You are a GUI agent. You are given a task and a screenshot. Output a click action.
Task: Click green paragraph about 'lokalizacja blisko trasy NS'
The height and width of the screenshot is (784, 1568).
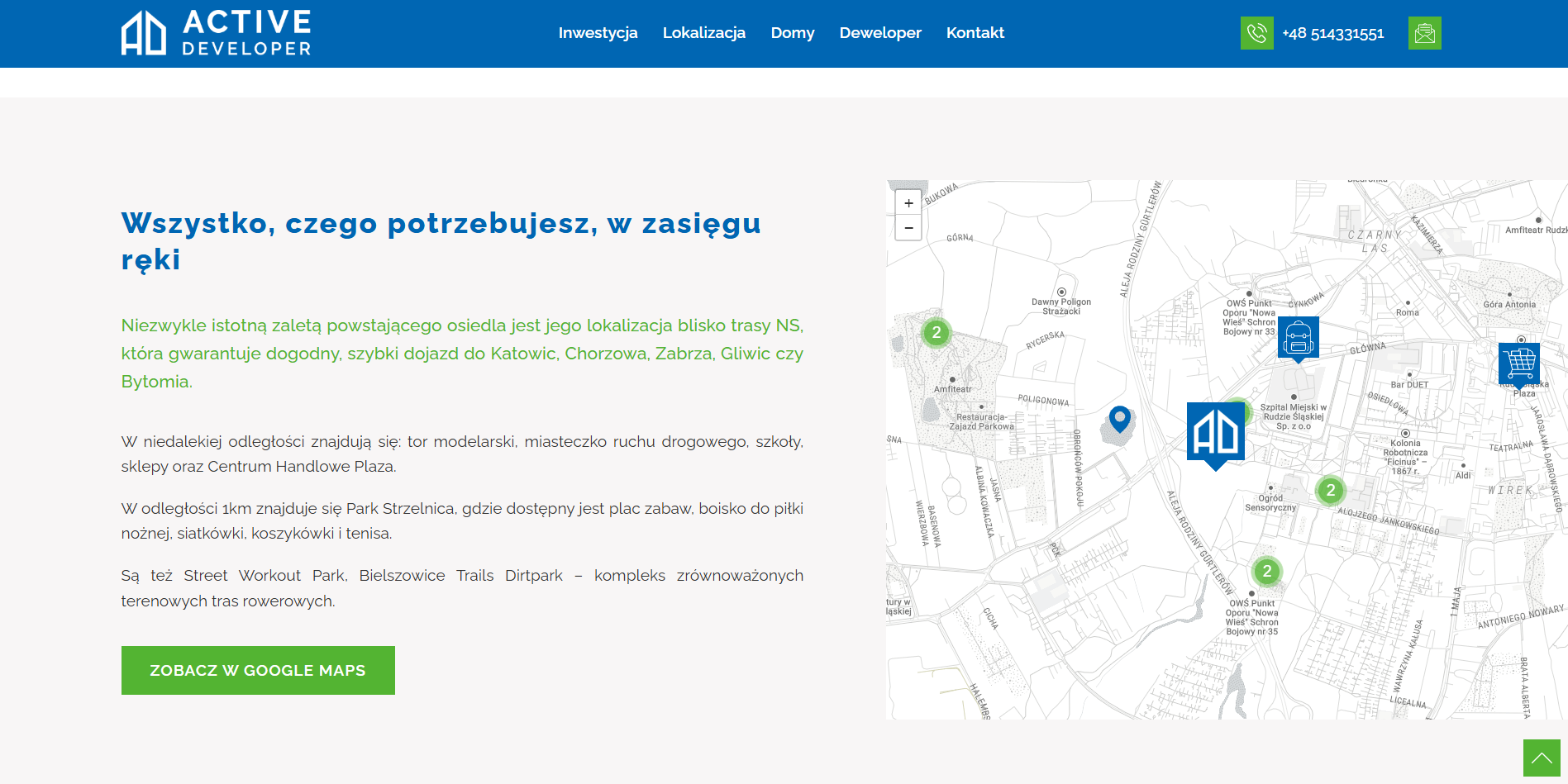click(462, 354)
